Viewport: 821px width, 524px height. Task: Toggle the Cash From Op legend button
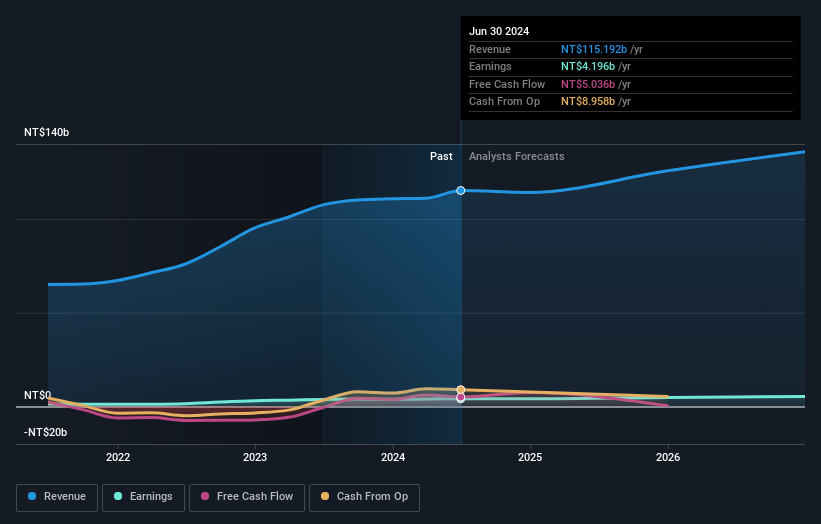pos(364,497)
